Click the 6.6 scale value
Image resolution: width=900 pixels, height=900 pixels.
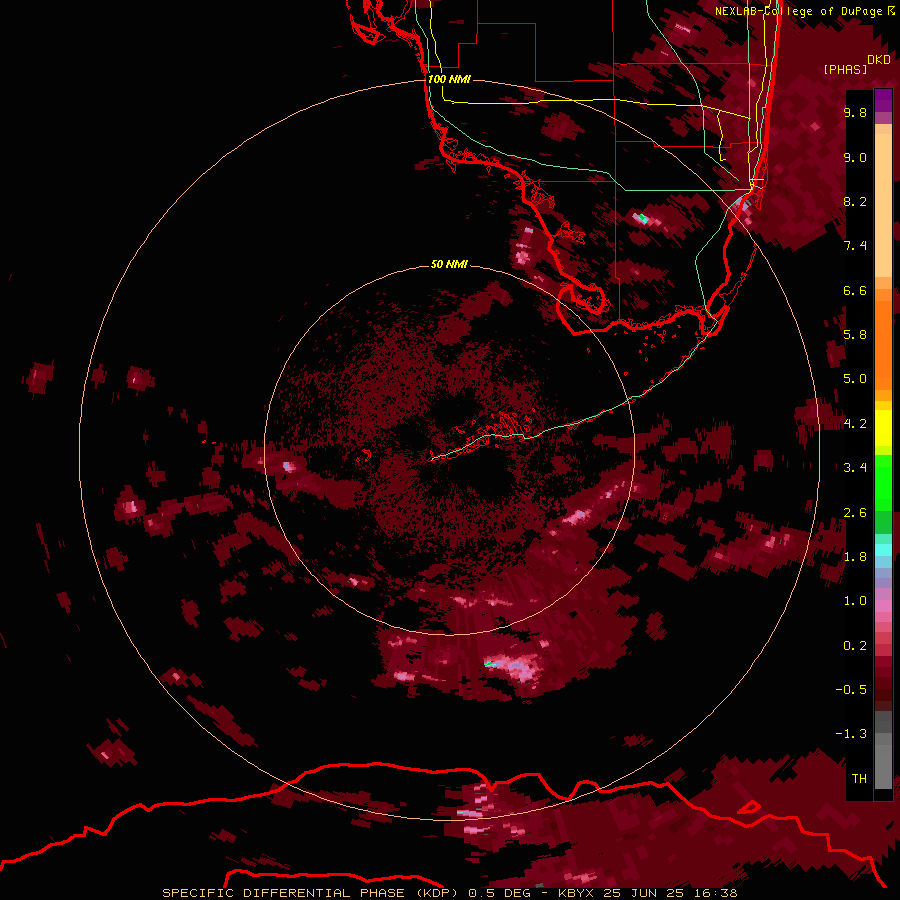pyautogui.click(x=855, y=290)
